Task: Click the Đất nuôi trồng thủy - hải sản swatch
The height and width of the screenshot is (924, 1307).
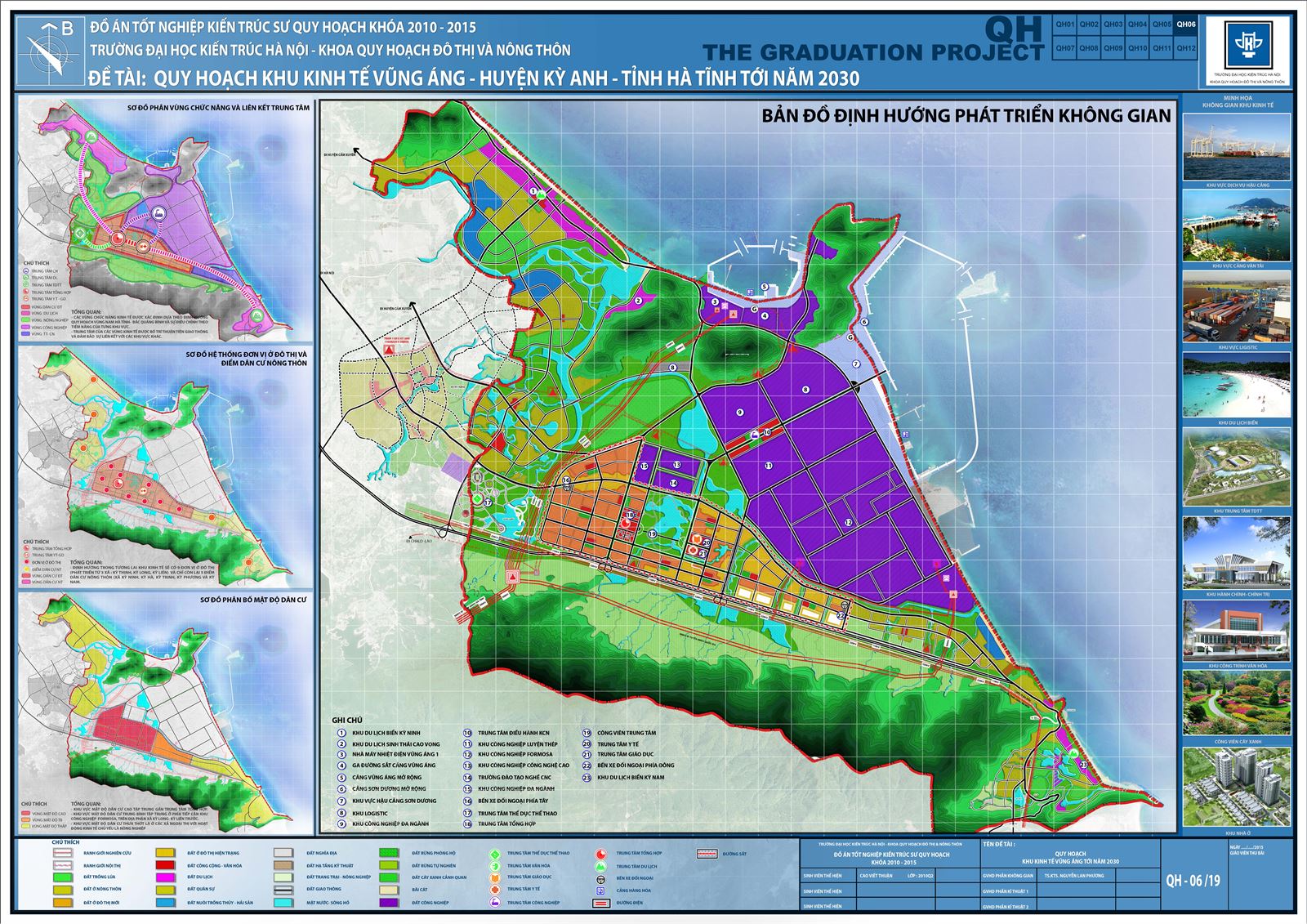Action: click(167, 903)
